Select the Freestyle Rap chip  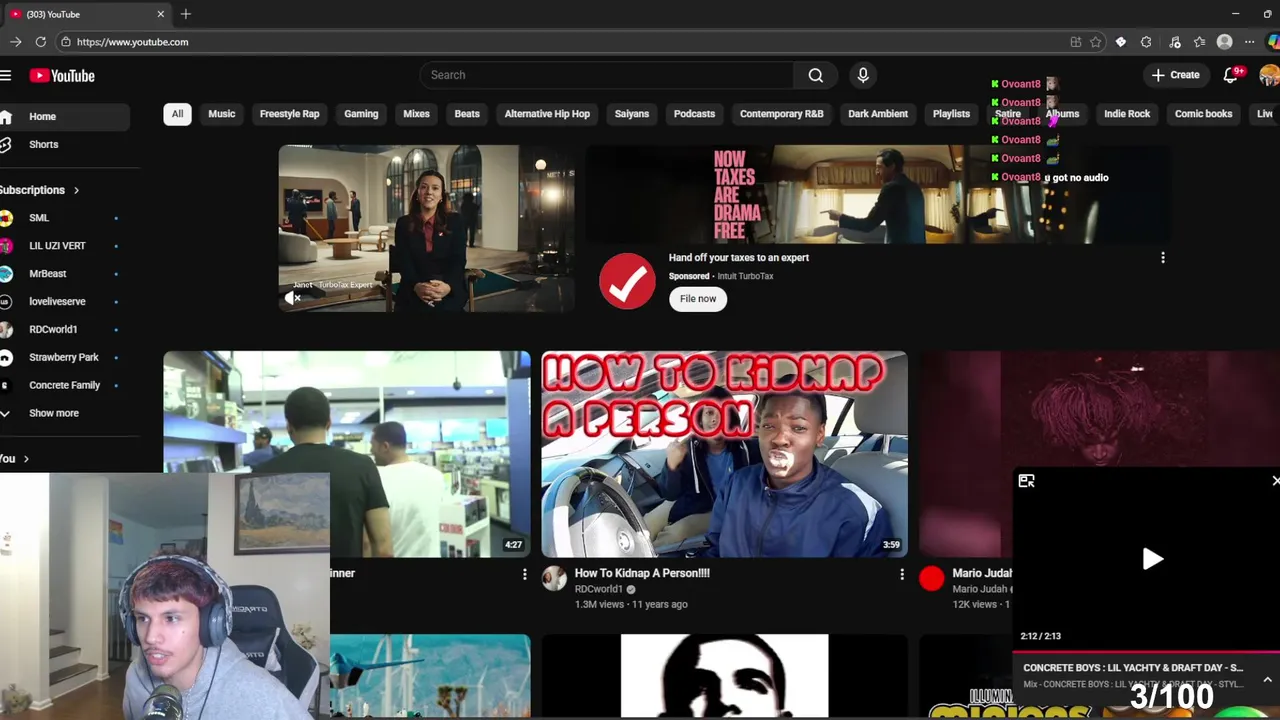[289, 114]
